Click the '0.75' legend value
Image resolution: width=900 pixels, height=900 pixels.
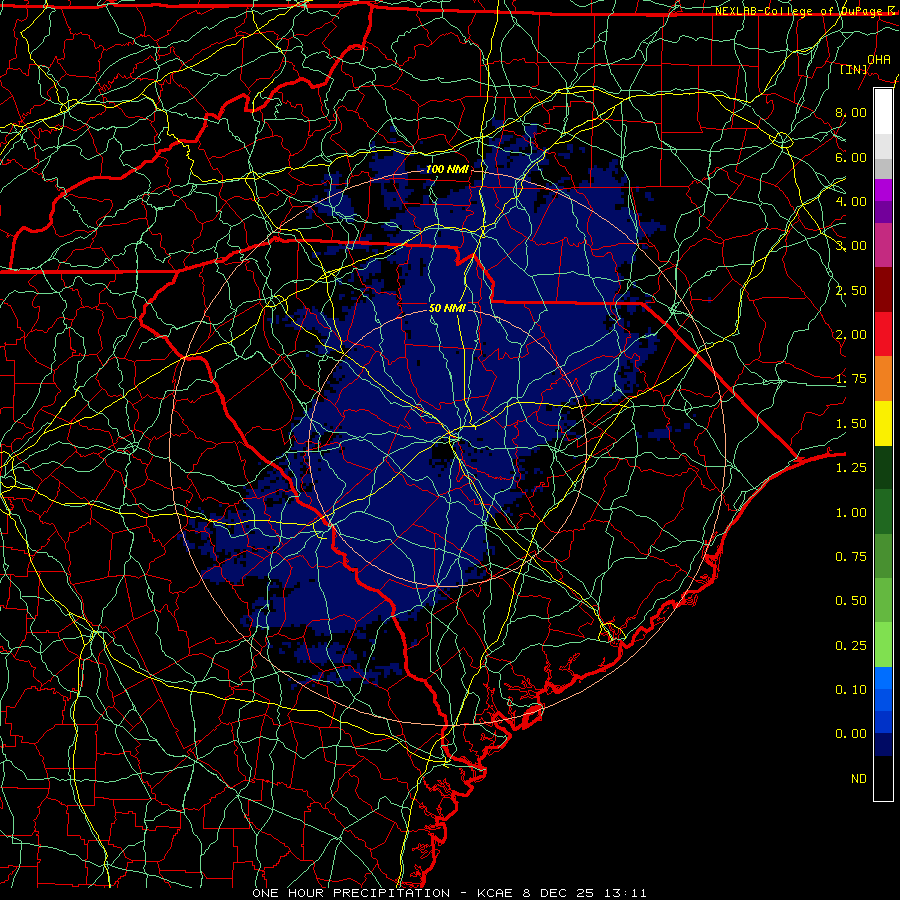pyautogui.click(x=851, y=557)
